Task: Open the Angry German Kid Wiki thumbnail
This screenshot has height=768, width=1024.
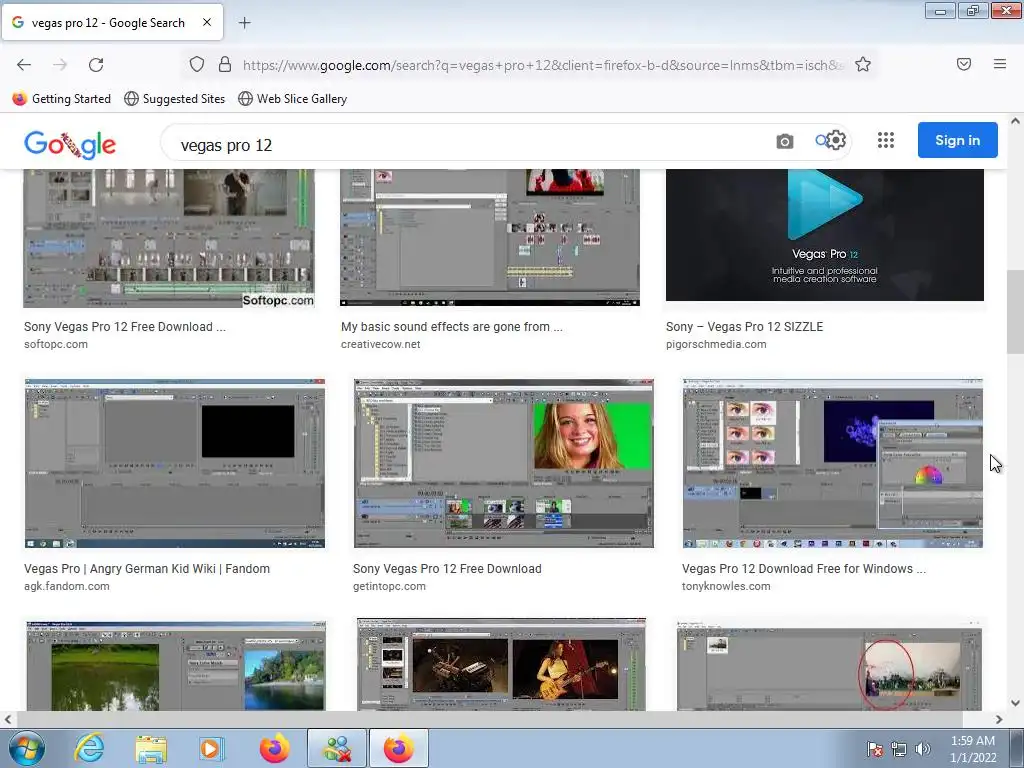Action: [175, 463]
